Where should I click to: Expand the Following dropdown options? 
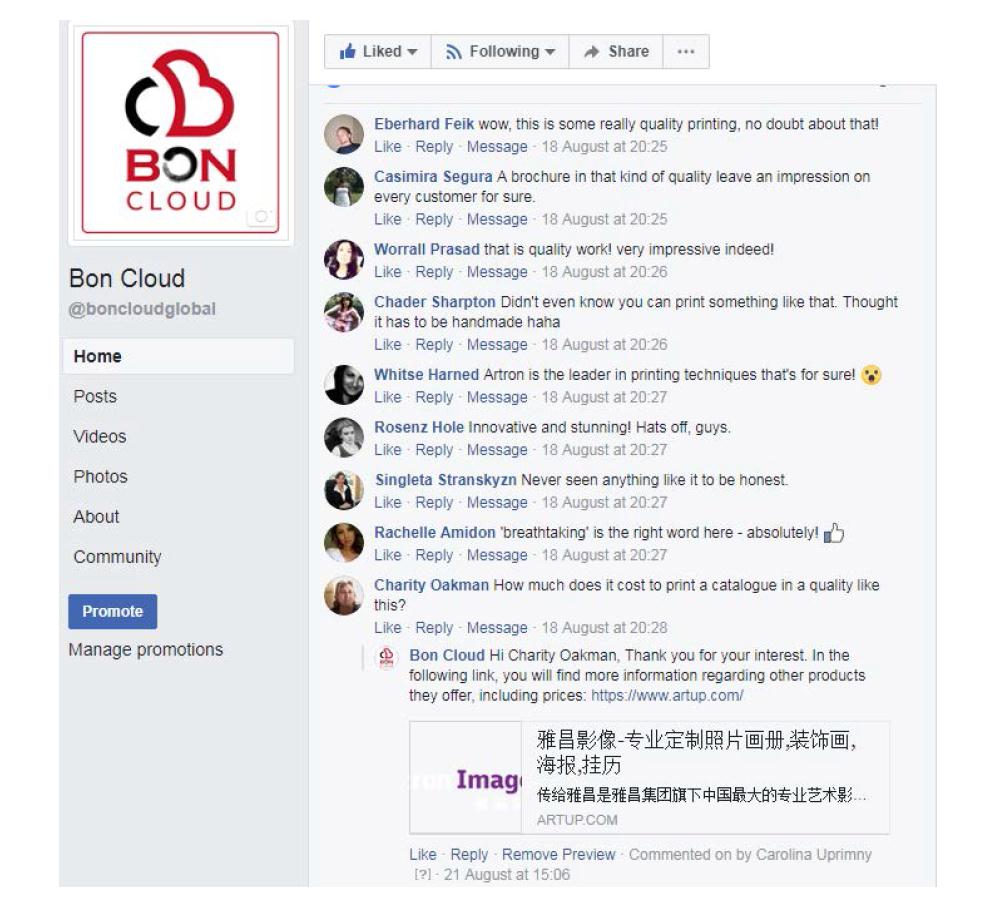tap(500, 52)
